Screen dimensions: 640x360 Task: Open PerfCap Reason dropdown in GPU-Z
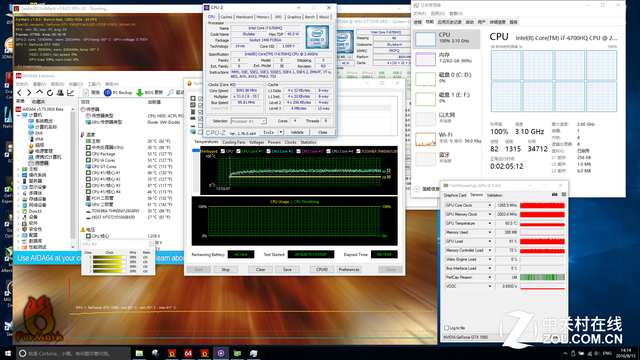coord(489,277)
